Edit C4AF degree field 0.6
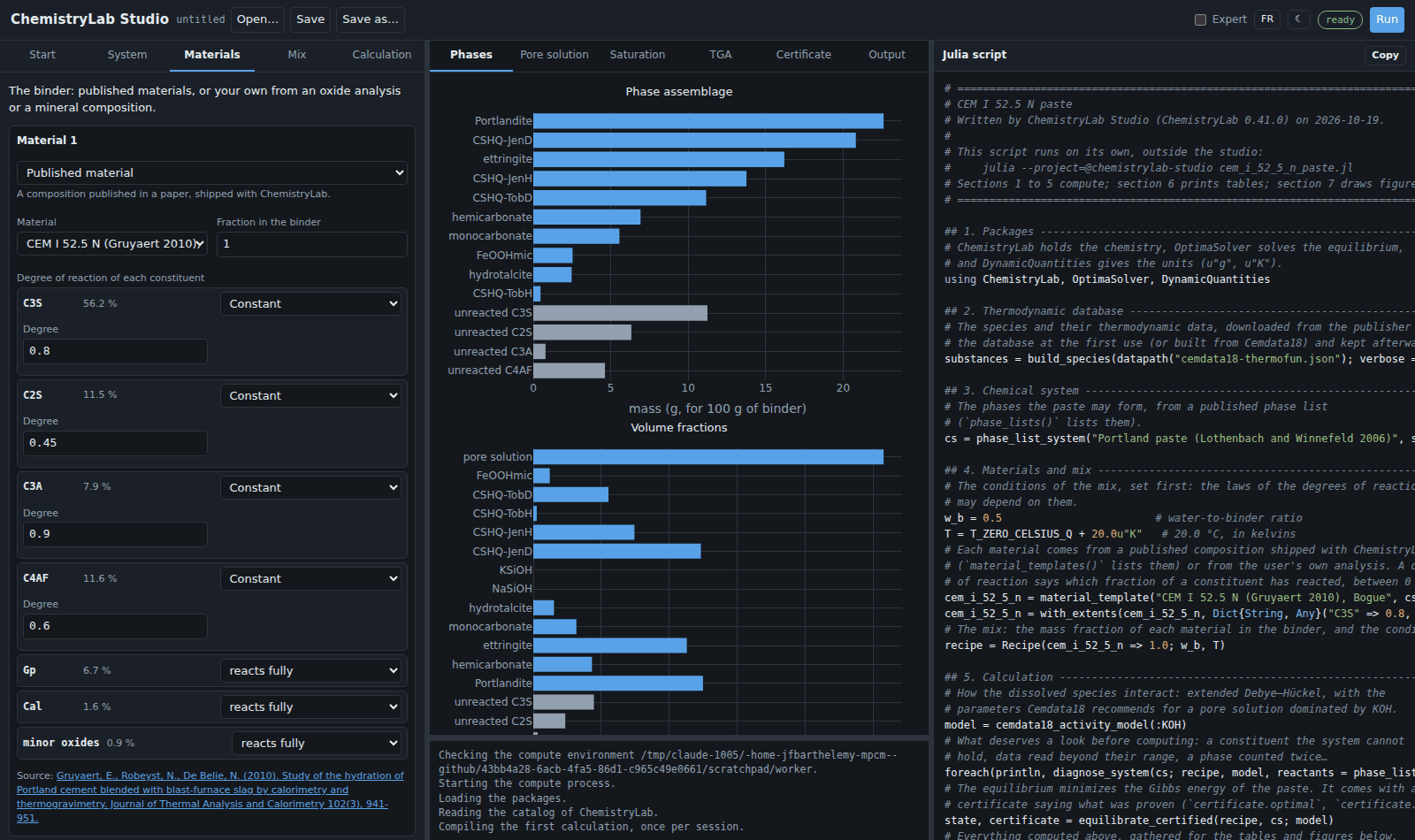Image resolution: width=1415 pixels, height=840 pixels. (115, 626)
